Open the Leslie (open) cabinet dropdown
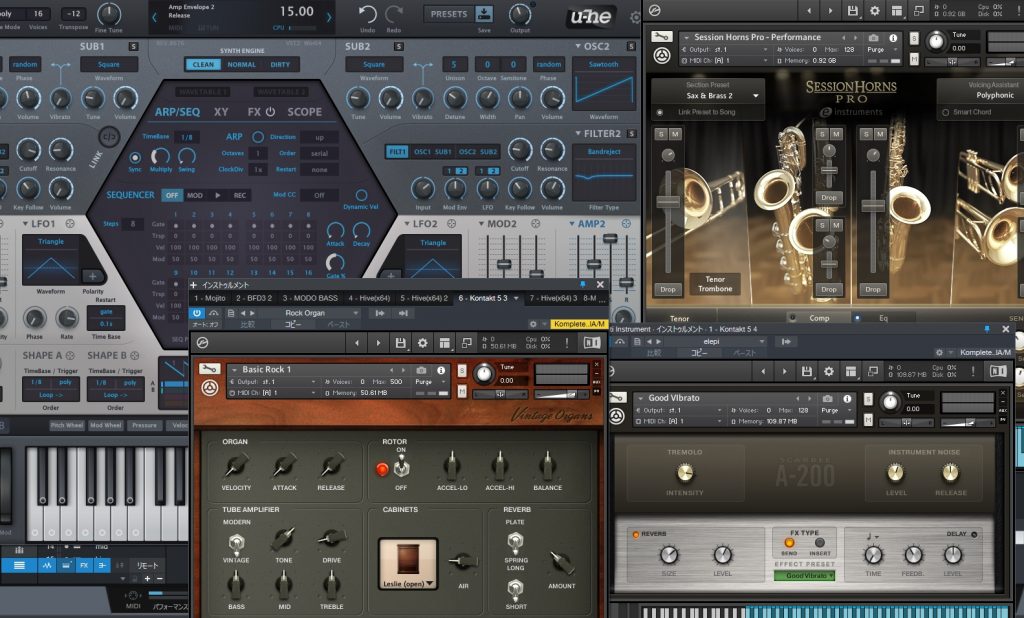Image resolution: width=1024 pixels, height=618 pixels. click(x=407, y=582)
